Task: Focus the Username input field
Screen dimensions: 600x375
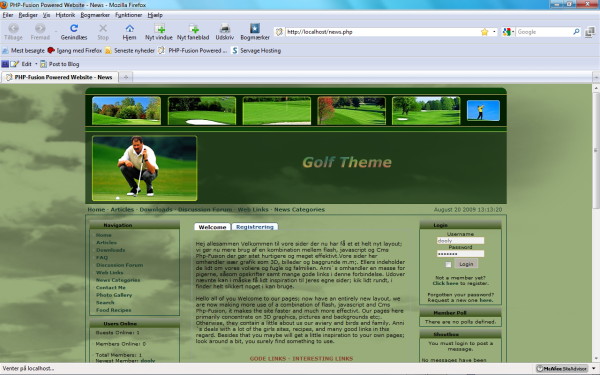Action: coord(460,241)
